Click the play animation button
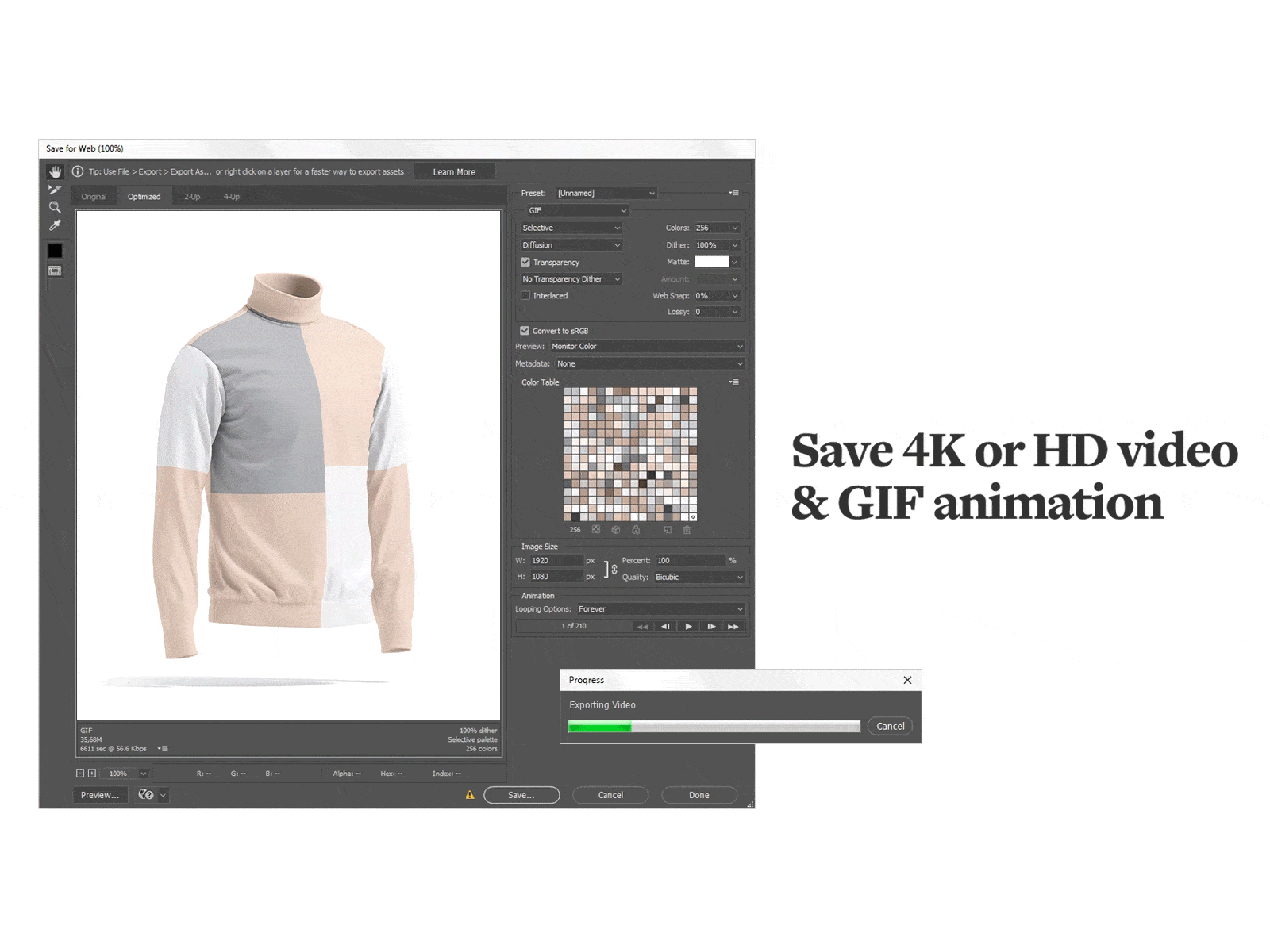Viewport: 1270px width, 952px height. coord(688,627)
